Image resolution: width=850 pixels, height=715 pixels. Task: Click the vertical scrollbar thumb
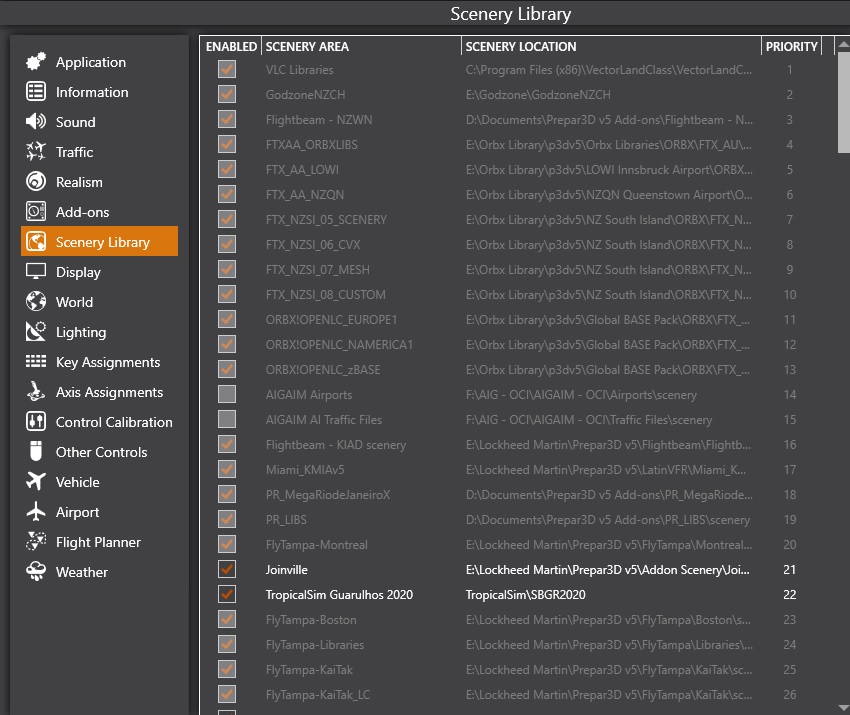[x=843, y=102]
